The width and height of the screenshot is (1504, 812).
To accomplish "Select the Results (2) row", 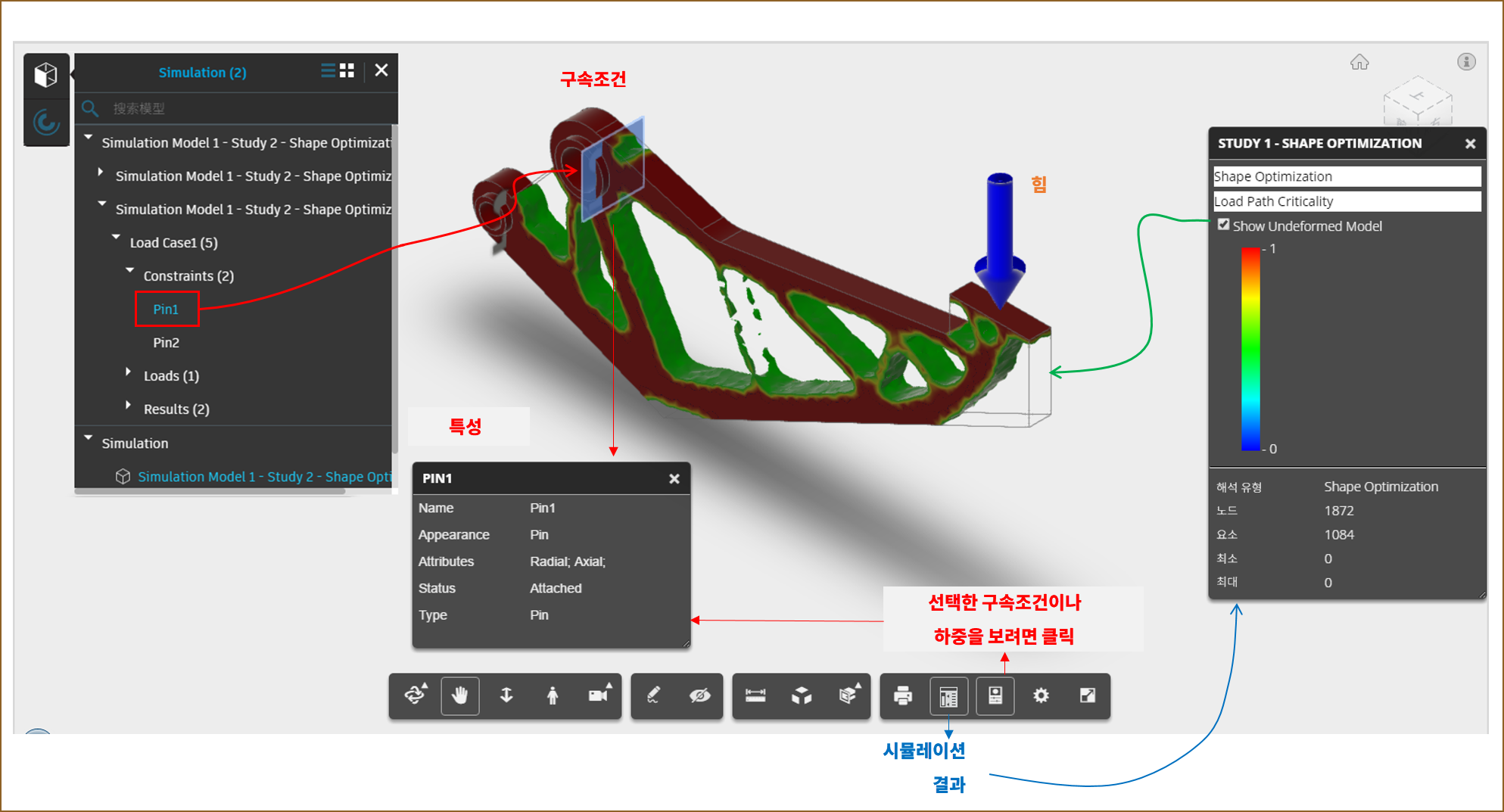I will coord(176,409).
